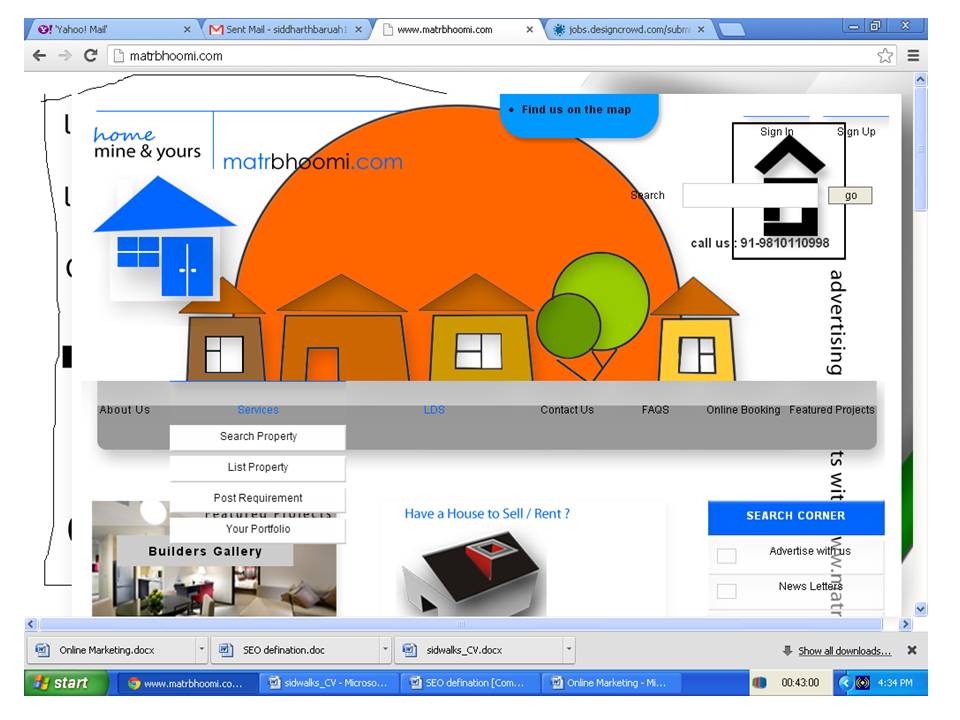The width and height of the screenshot is (960, 720).
Task: Open Featured Projects from the nav bar
Action: tap(831, 410)
